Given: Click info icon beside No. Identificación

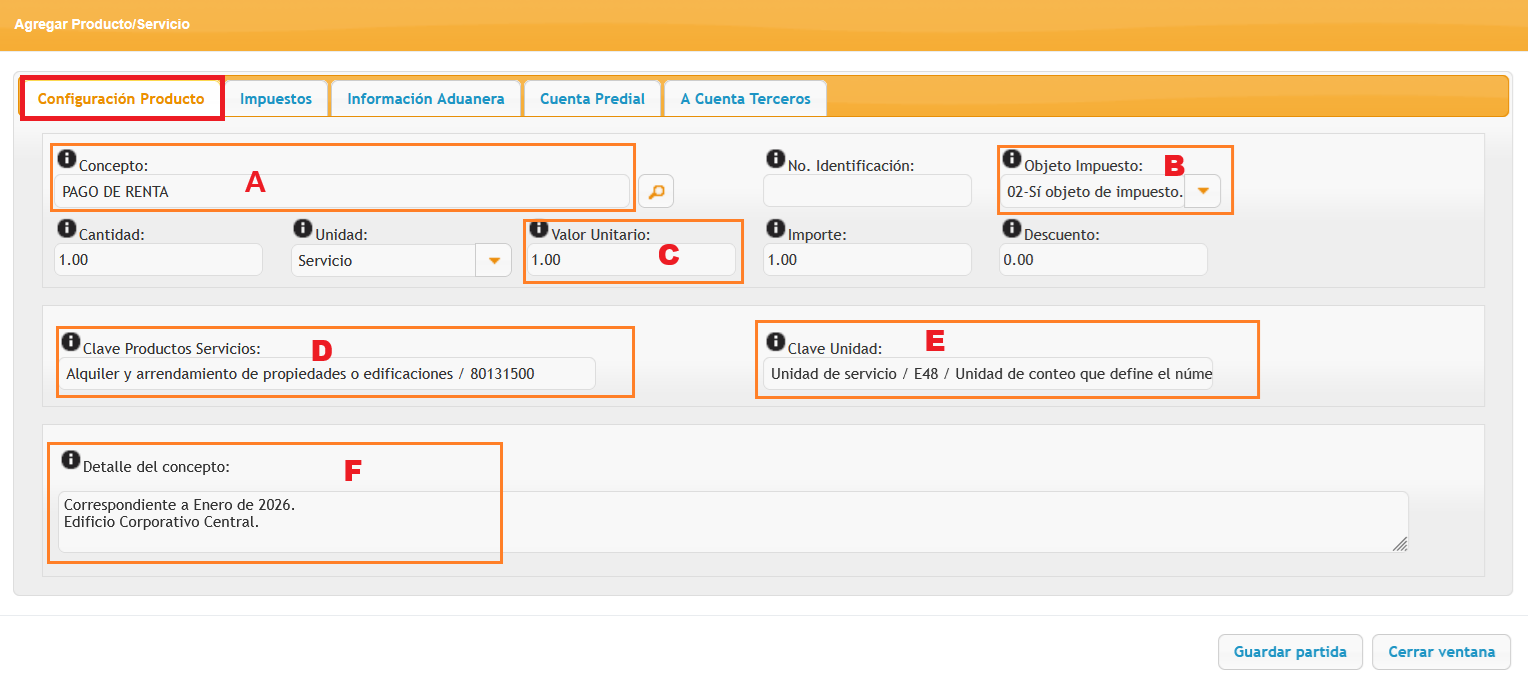Looking at the screenshot, I should pyautogui.click(x=775, y=158).
